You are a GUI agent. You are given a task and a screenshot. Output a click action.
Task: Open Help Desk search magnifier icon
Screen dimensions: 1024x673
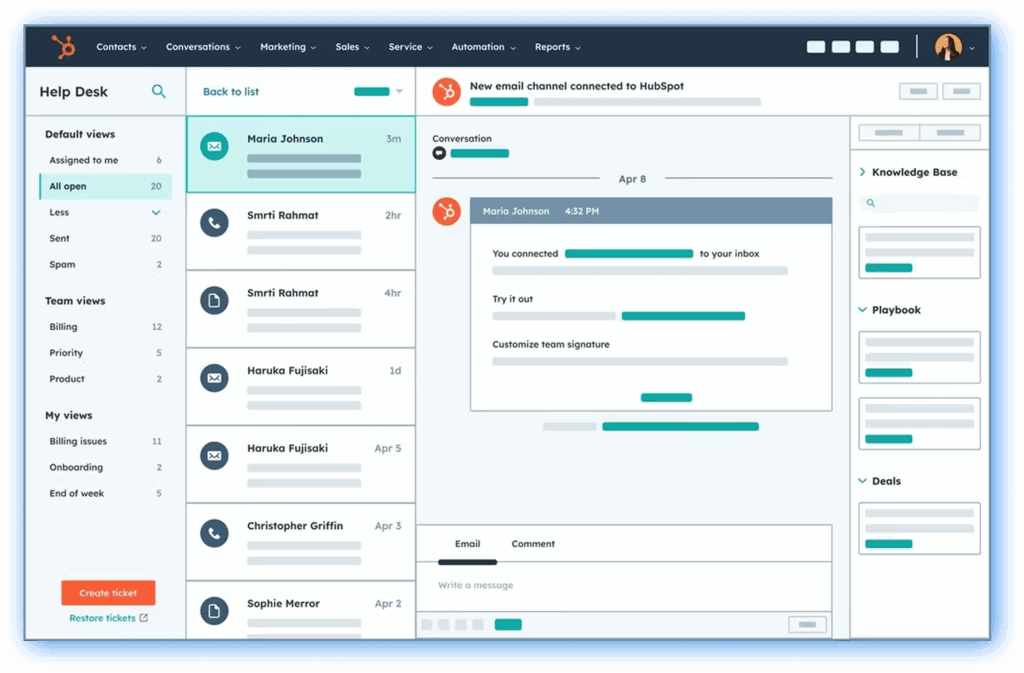click(x=159, y=91)
